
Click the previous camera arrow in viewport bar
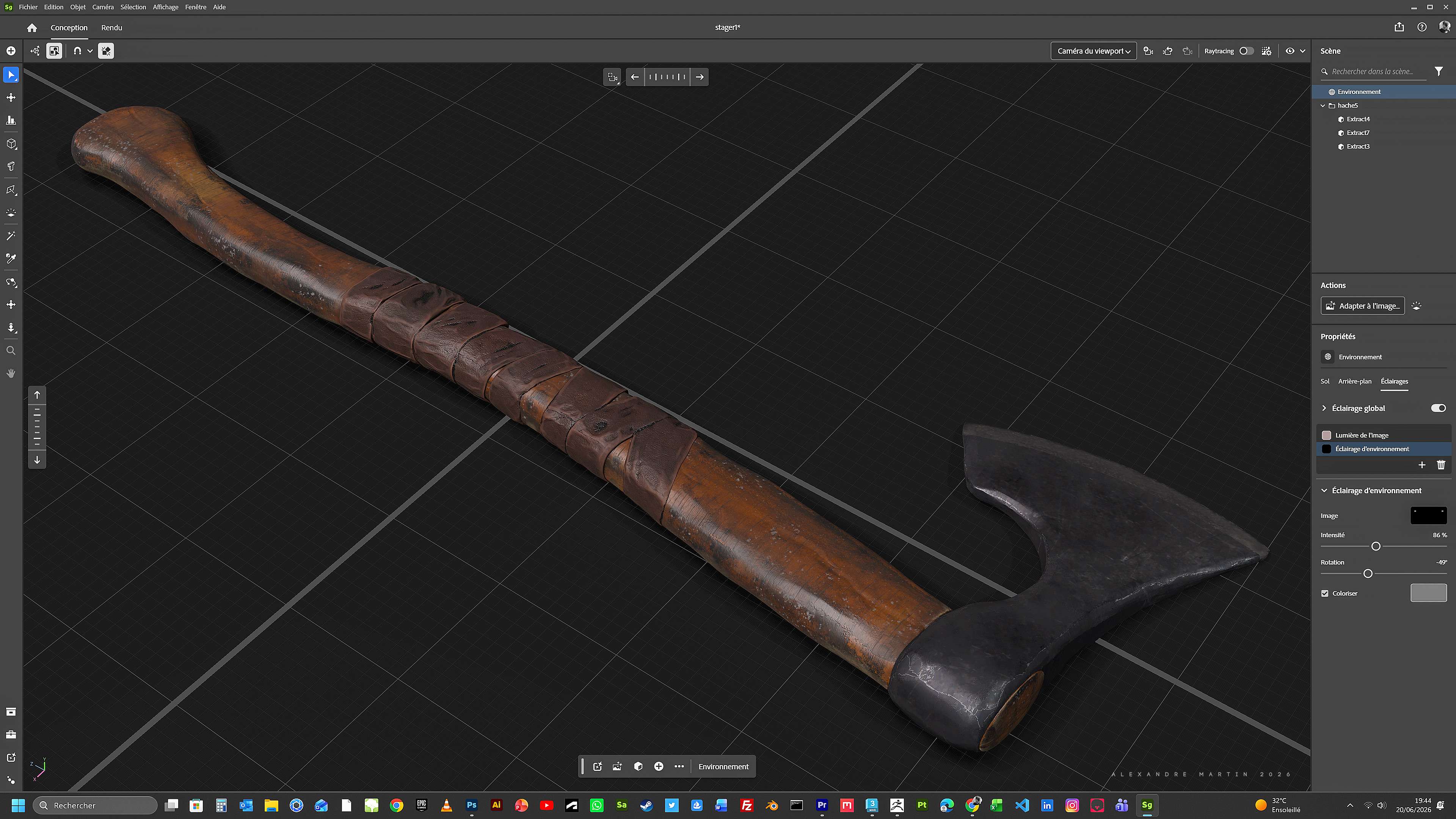[635, 77]
